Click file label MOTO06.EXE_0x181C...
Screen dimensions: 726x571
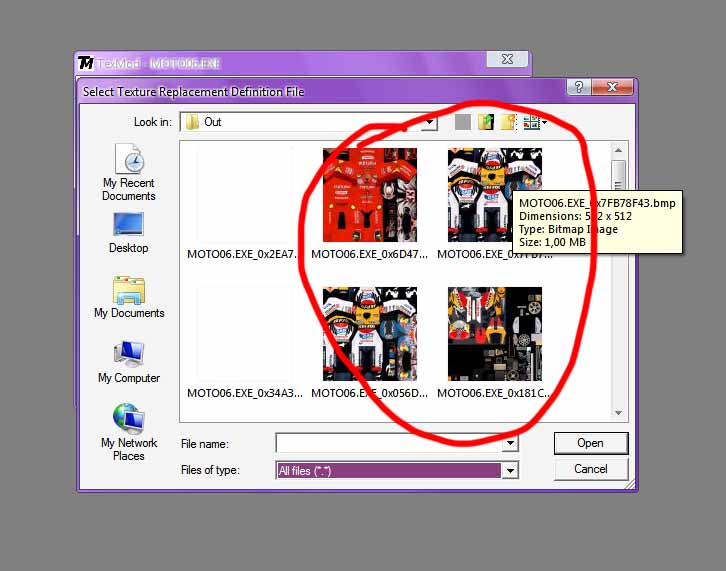coord(494,393)
